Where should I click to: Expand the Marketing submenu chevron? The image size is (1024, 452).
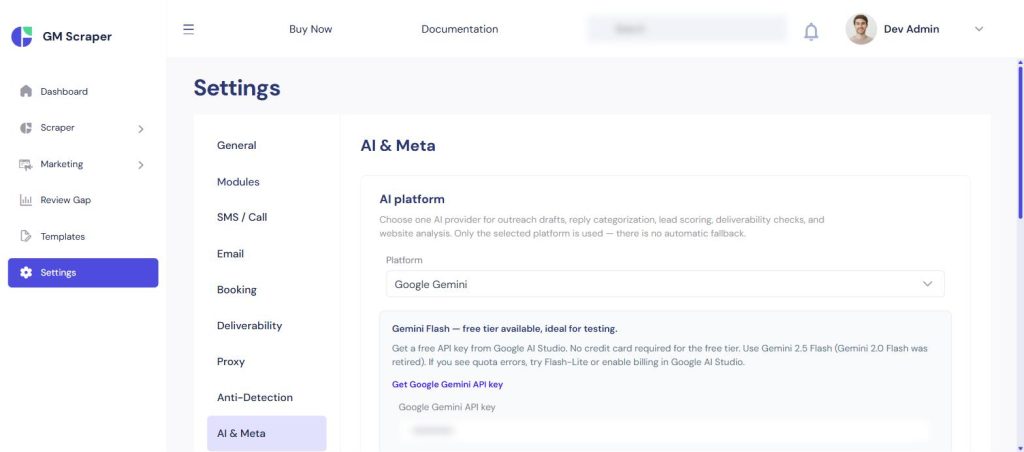click(x=140, y=165)
